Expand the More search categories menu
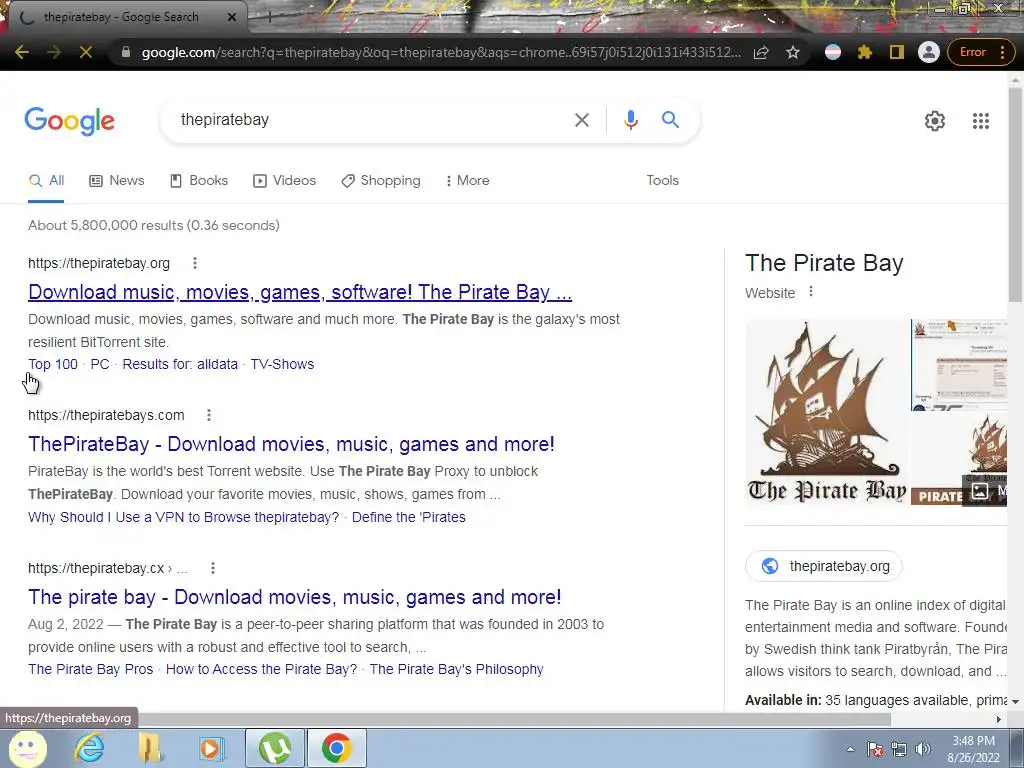 click(x=467, y=181)
